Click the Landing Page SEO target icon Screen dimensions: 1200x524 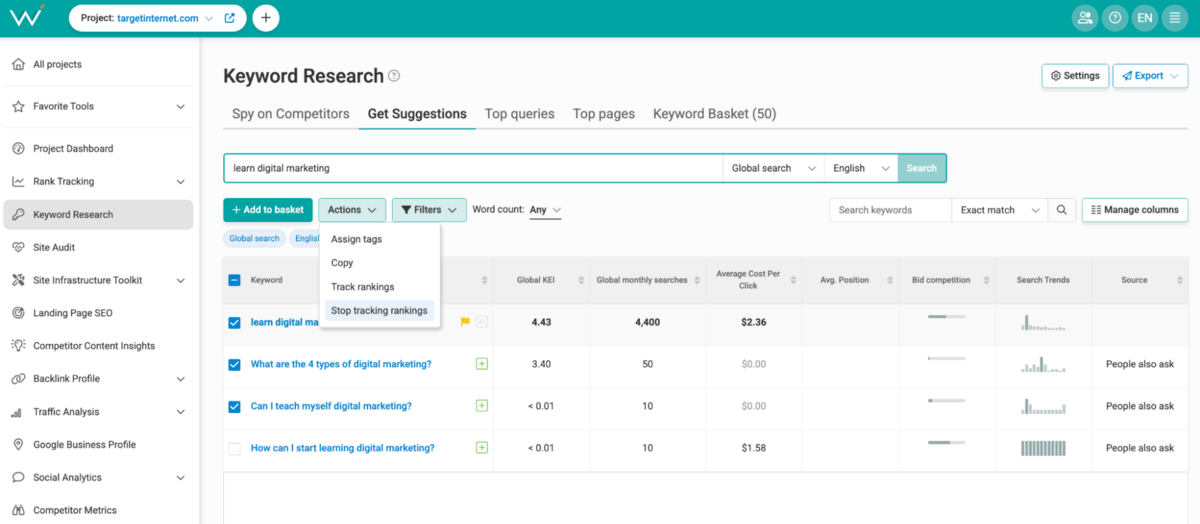point(18,313)
